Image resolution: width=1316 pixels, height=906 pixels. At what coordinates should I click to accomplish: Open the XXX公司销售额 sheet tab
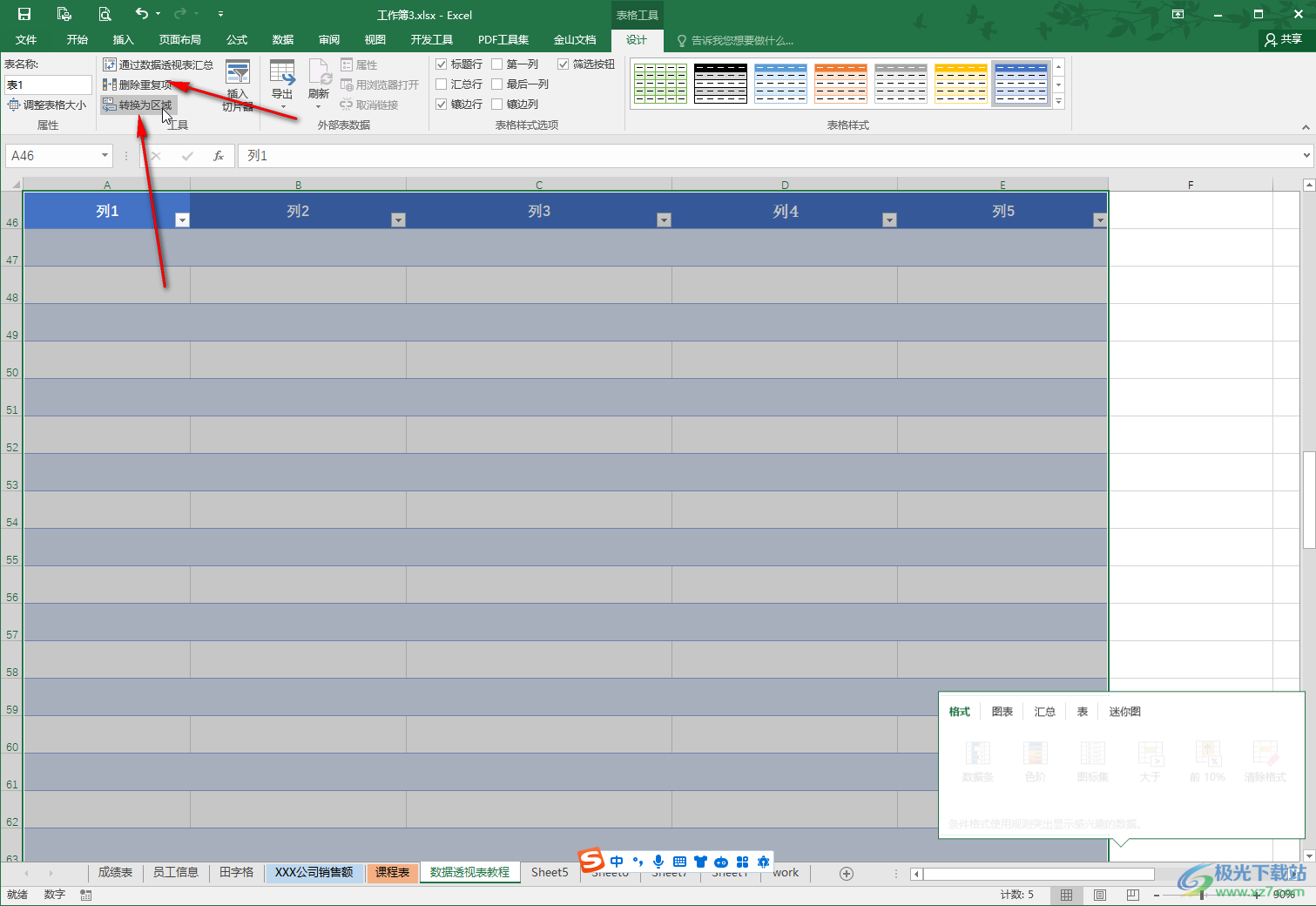tap(314, 872)
